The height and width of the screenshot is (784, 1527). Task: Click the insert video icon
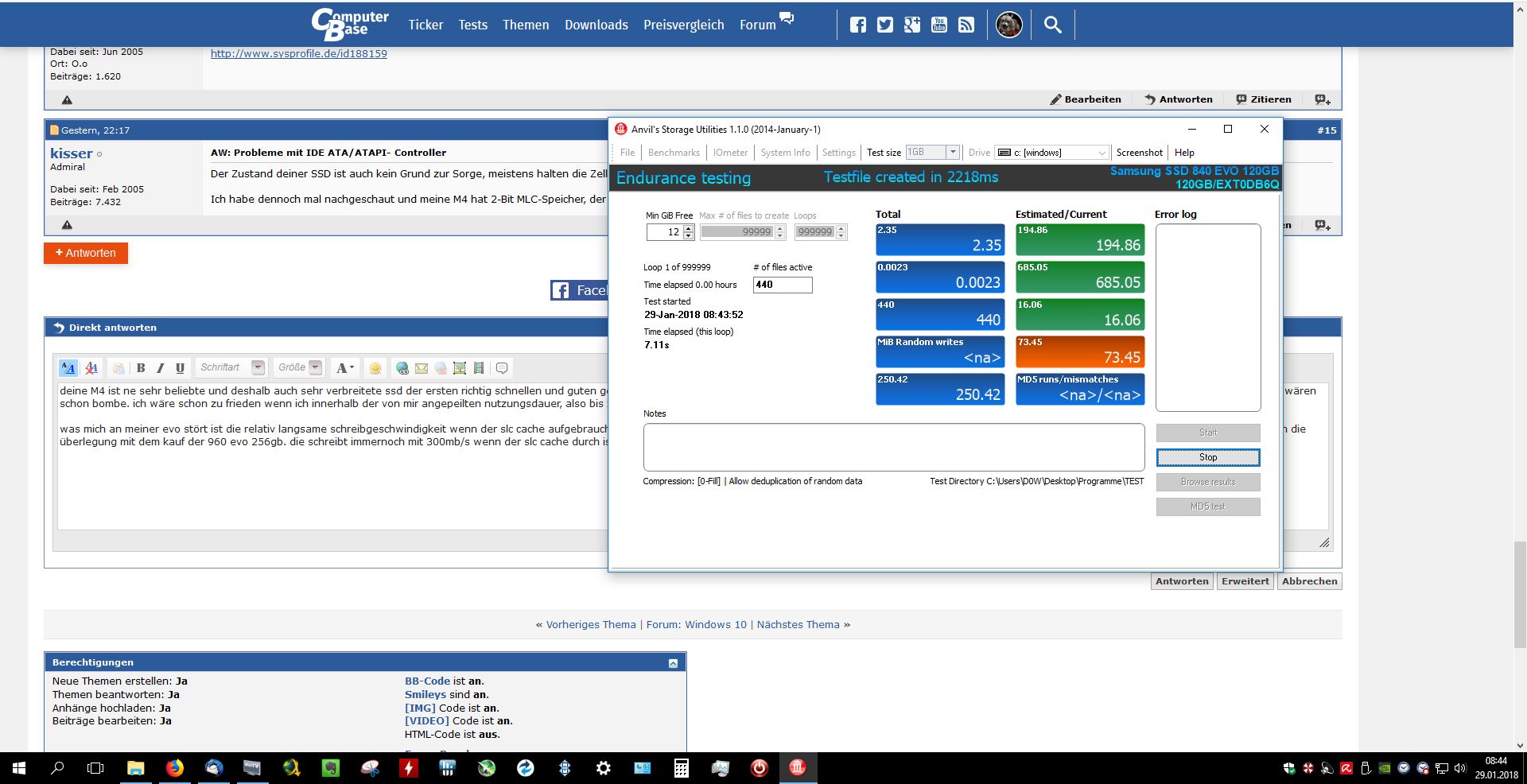coord(479,367)
